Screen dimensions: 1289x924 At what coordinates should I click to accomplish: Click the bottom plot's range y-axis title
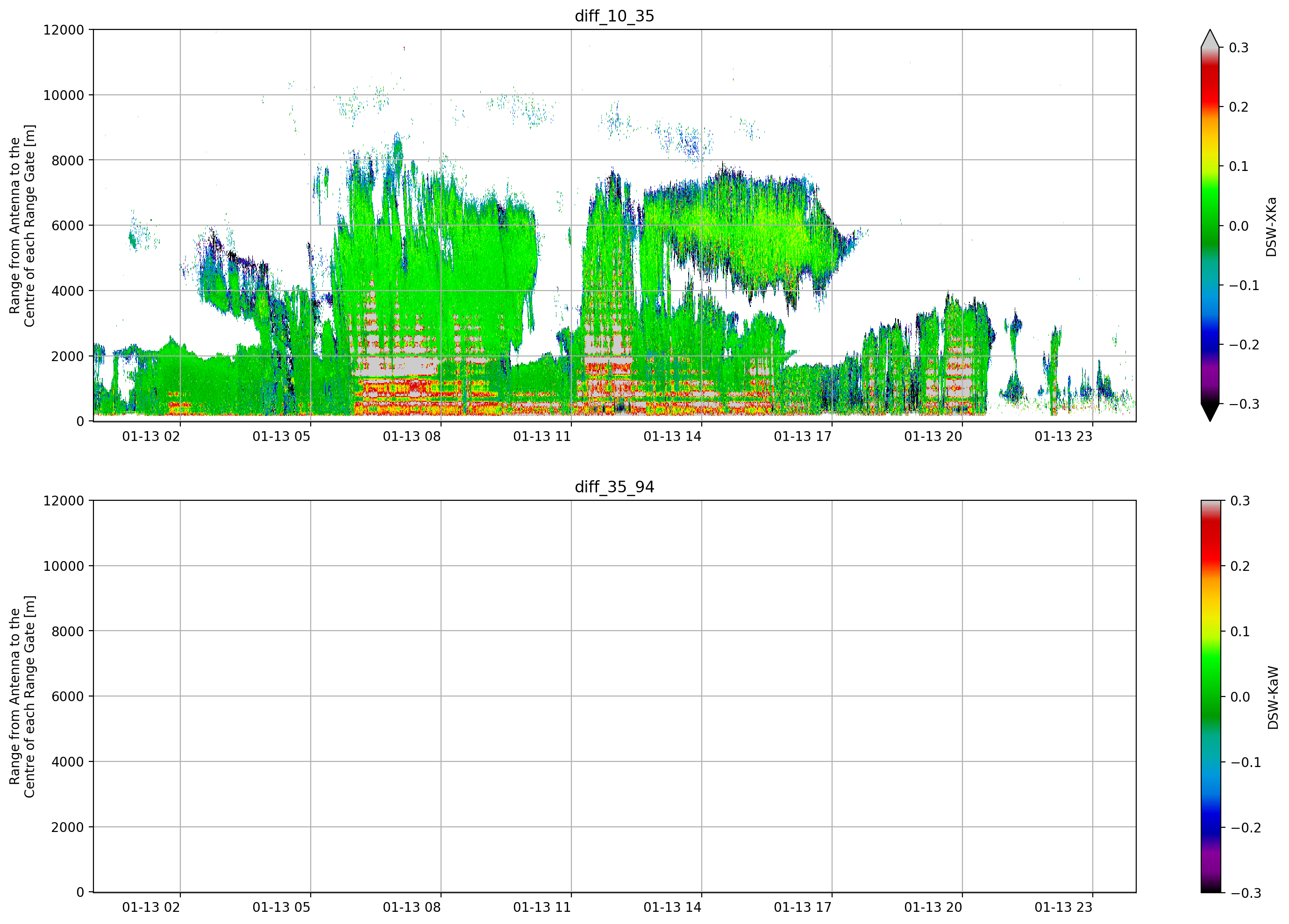22,697
